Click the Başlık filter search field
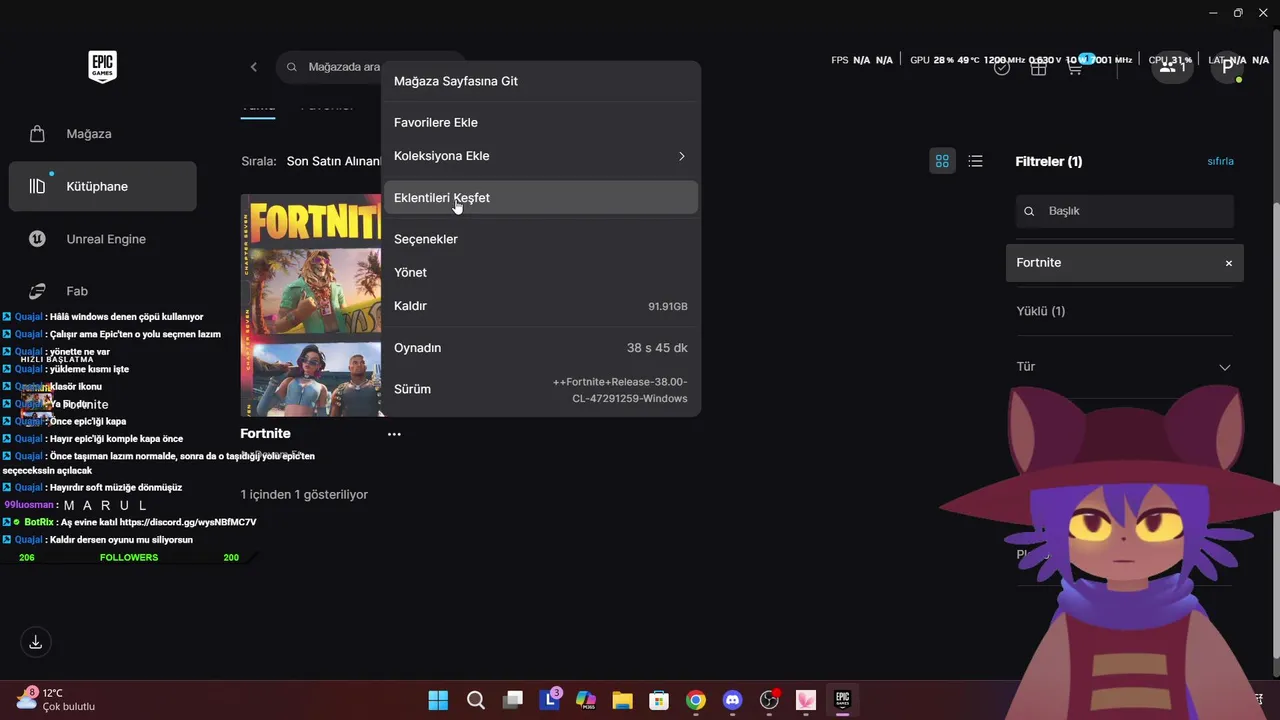 coord(1124,211)
